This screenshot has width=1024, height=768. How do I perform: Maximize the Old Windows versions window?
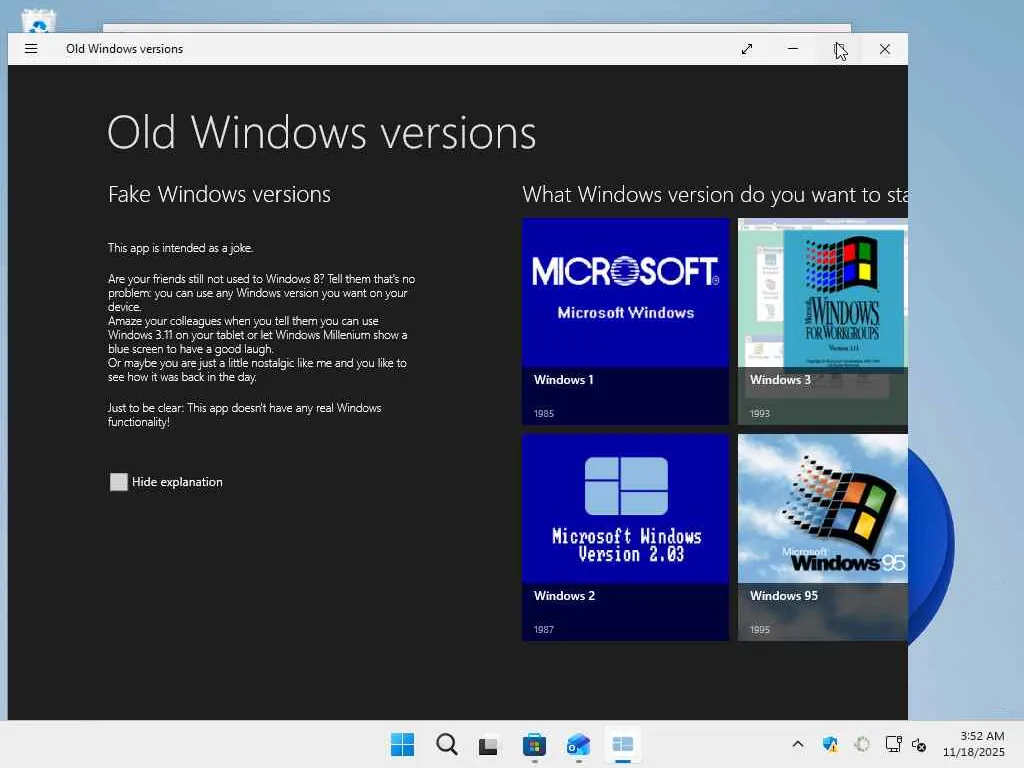coord(839,49)
